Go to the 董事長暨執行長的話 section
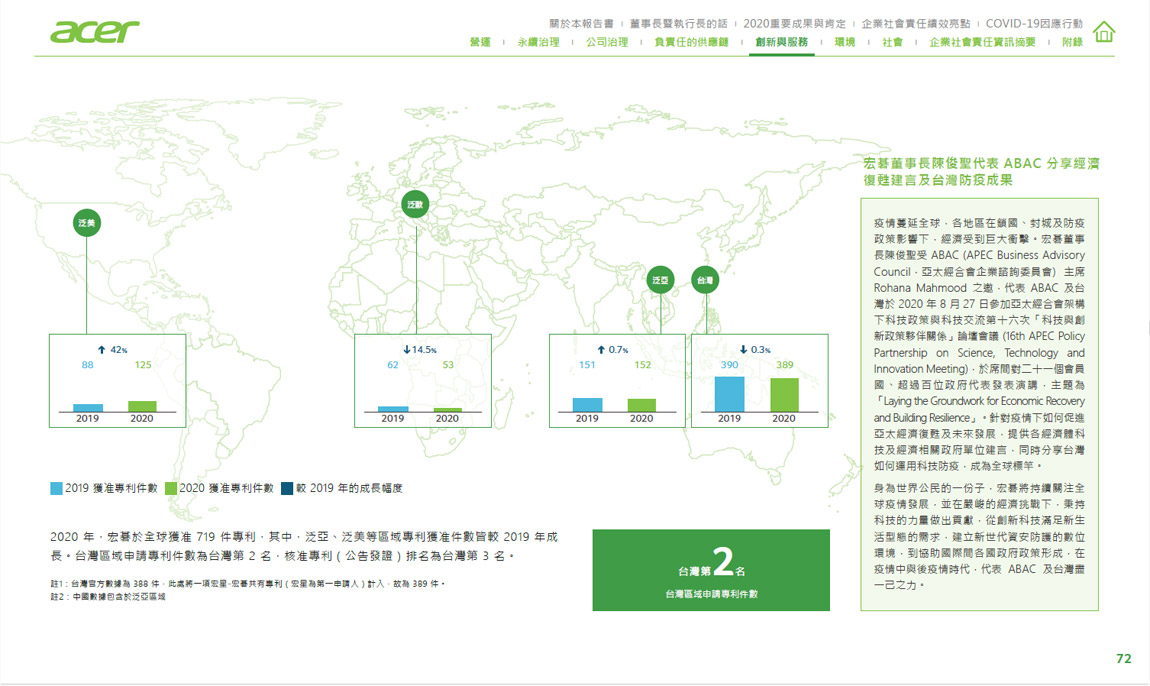1150x686 pixels. coord(678,23)
